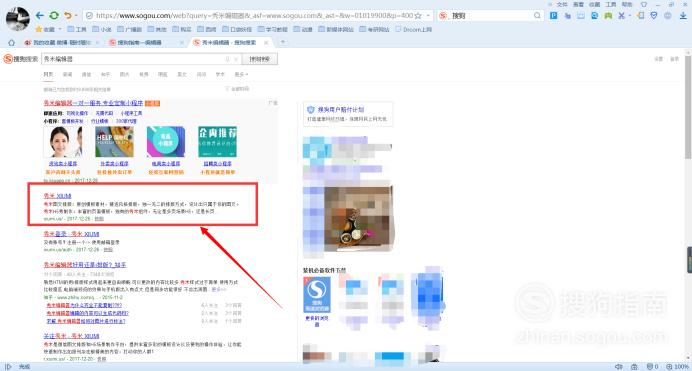Expand the 更多 search category dropdown
Image resolution: width=692 pixels, height=371 pixels.
pos(241,75)
